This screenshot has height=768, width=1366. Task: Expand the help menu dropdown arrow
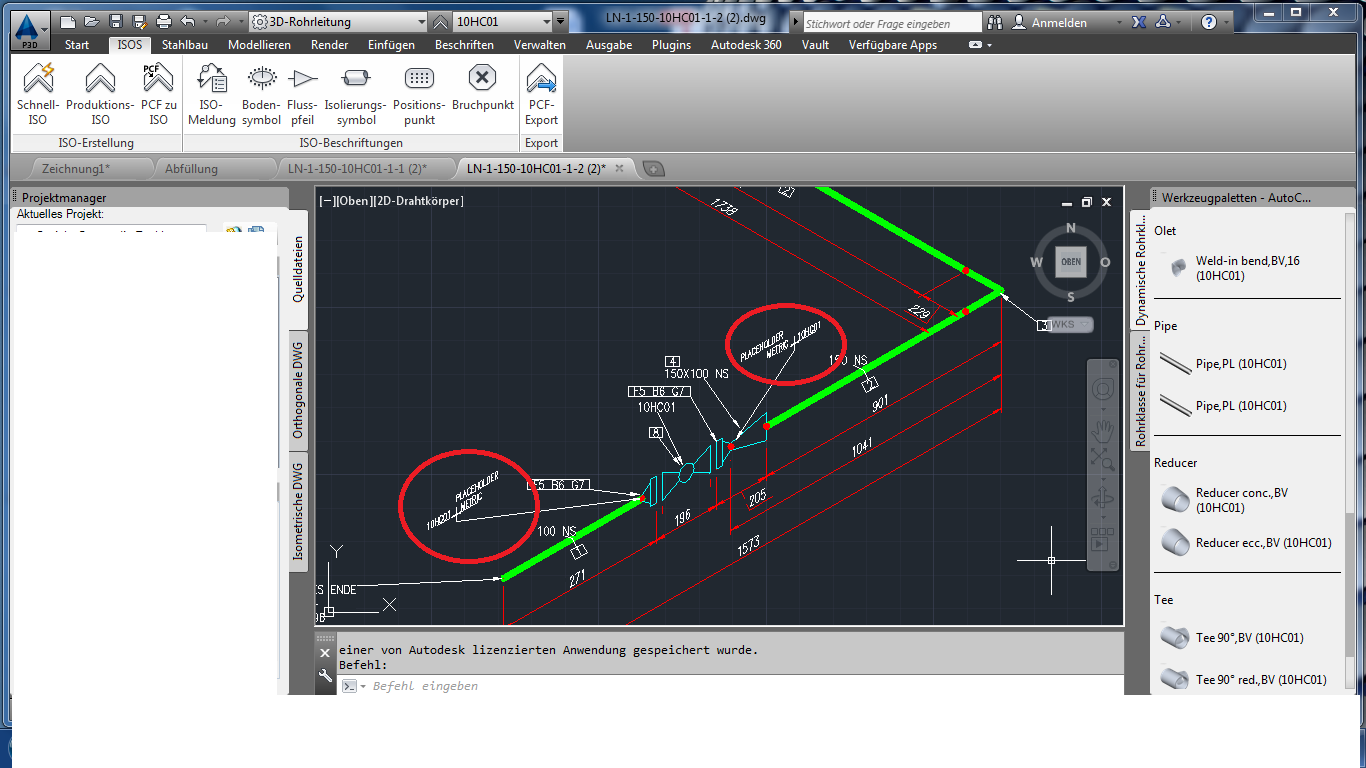coord(1228,22)
